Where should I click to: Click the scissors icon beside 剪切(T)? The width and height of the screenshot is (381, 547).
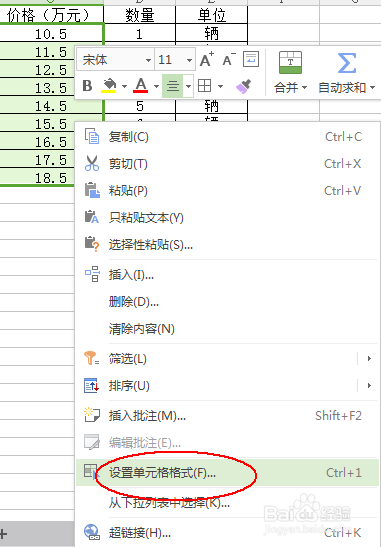click(92, 163)
